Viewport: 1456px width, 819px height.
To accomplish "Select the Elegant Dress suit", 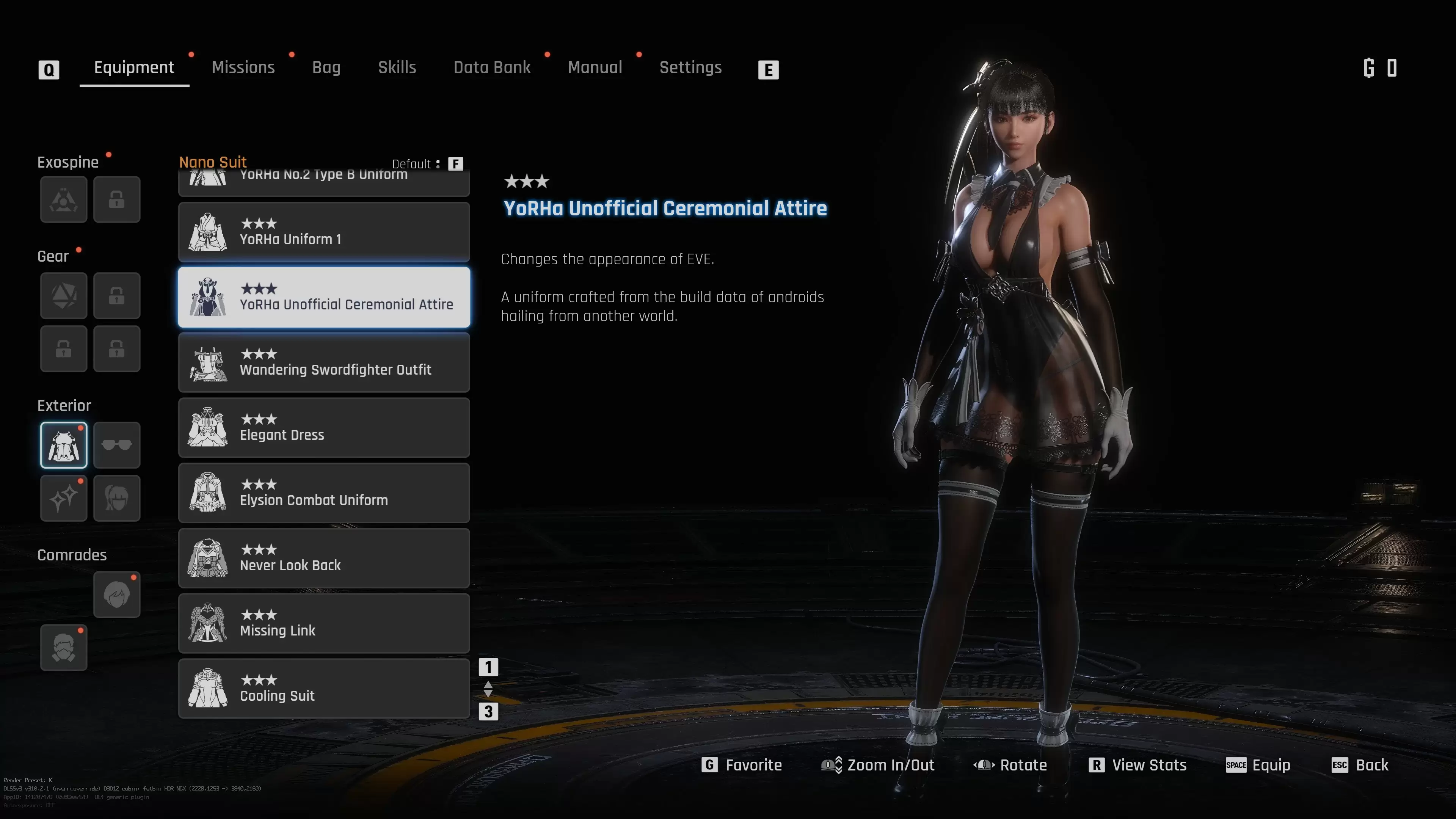I will coord(324,428).
